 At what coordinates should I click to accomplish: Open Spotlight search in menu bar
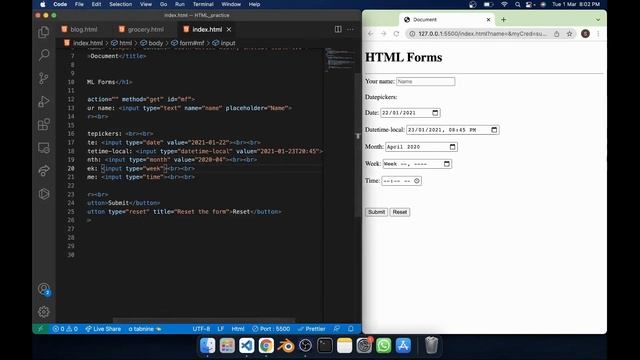(518, 4)
